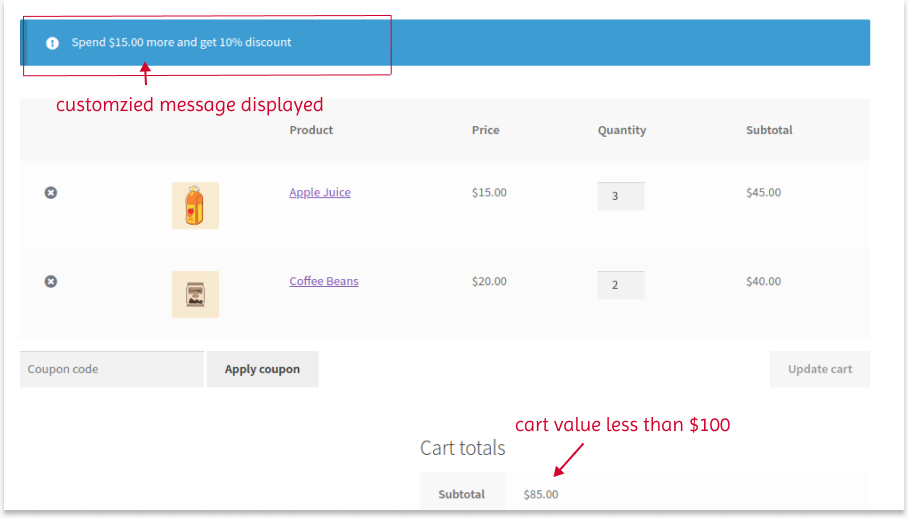Screen dimensions: 908x518
Task: Click the $40.00 Coffee Beans subtotal
Action: pos(763,281)
